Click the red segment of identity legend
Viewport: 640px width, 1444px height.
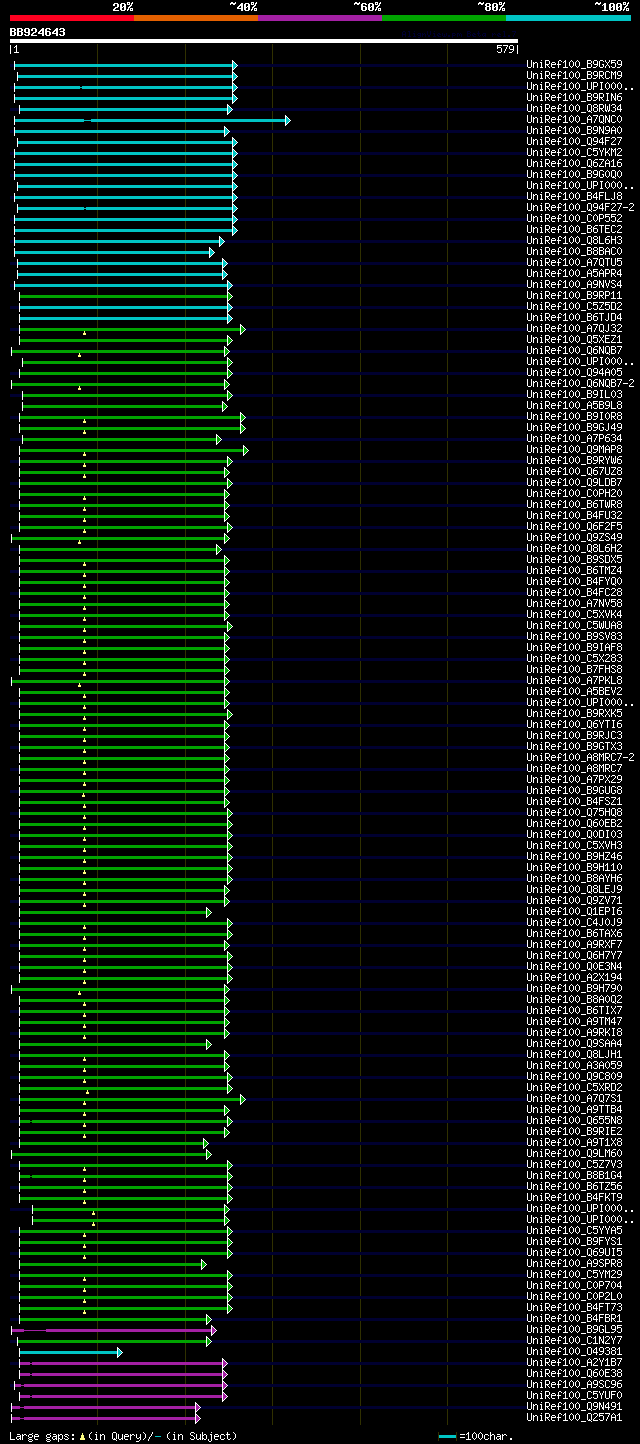pos(72,17)
